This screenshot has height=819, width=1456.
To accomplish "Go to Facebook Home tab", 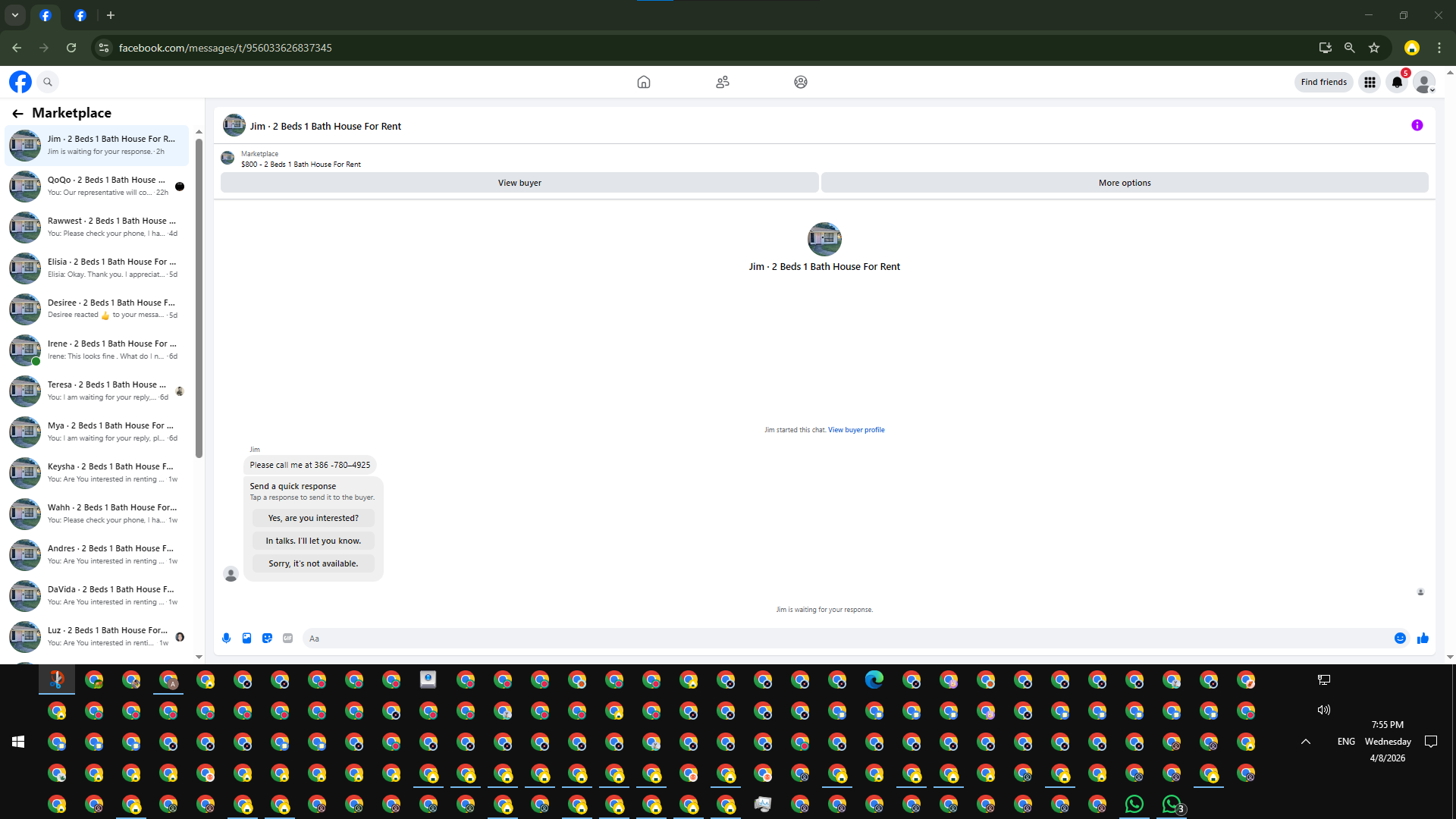I will [643, 82].
